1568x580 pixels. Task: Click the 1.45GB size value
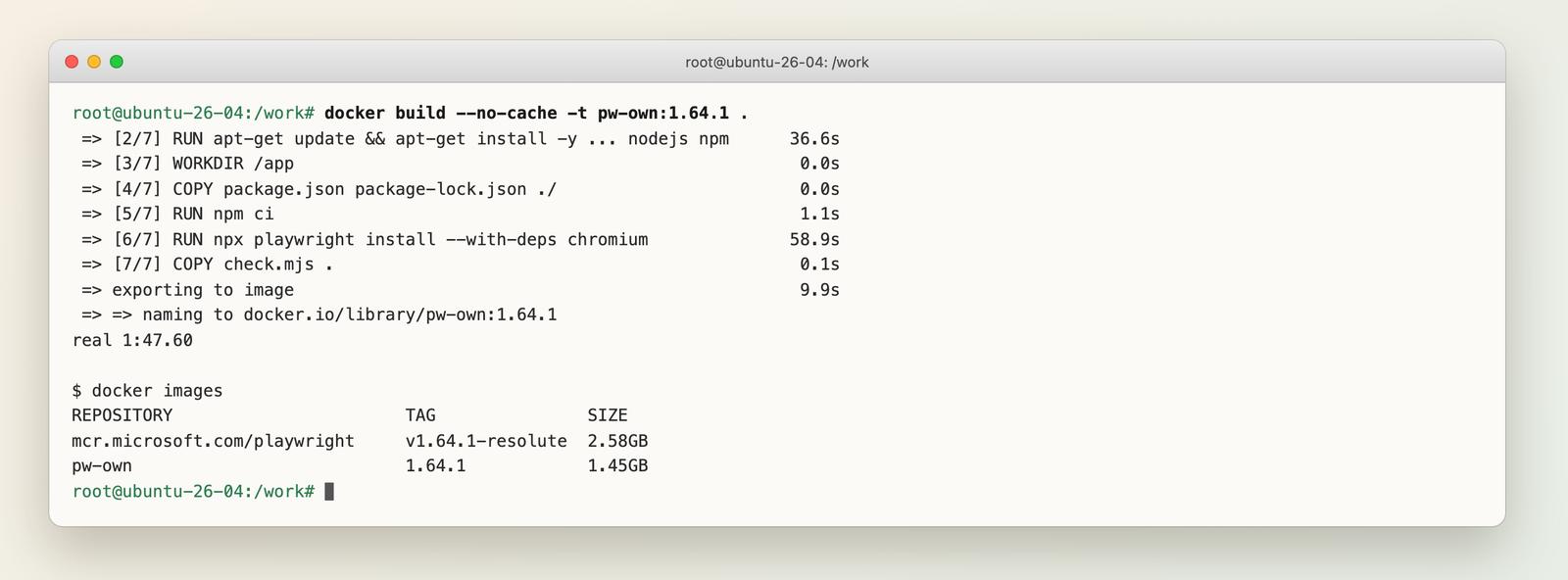pyautogui.click(x=617, y=466)
